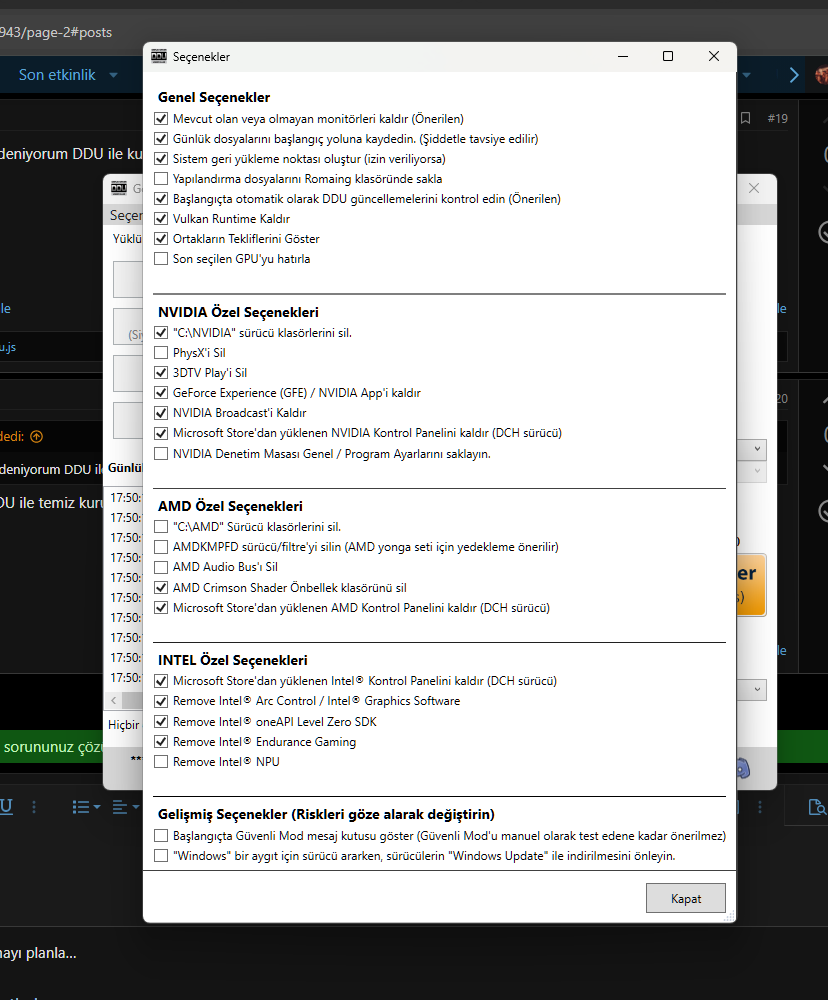Open the dropdown arrow near forum nav right side

(746, 75)
